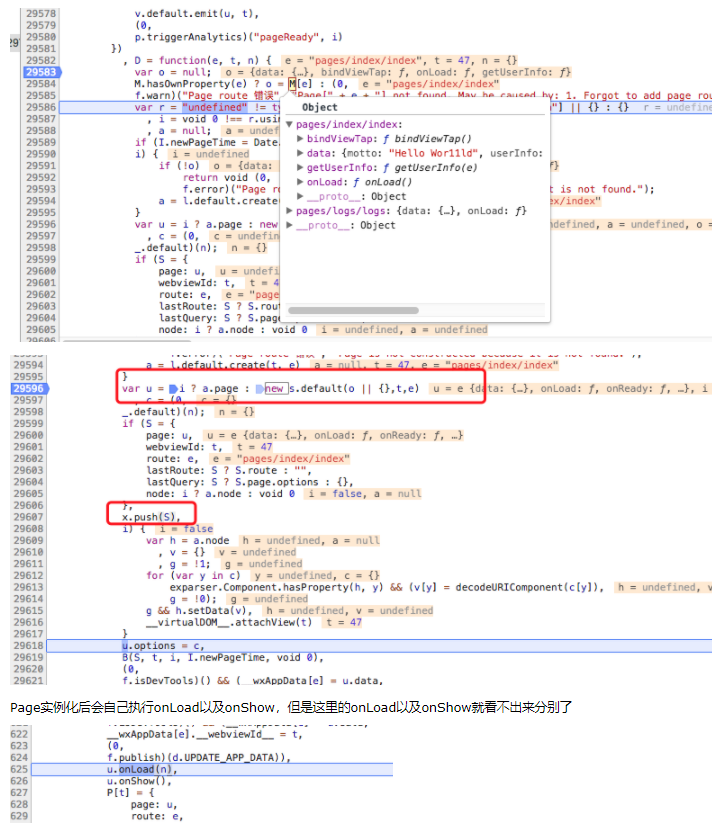Toggle the blue breakpoint marker on line 29596
The height and width of the screenshot is (830, 712).
click(30, 389)
